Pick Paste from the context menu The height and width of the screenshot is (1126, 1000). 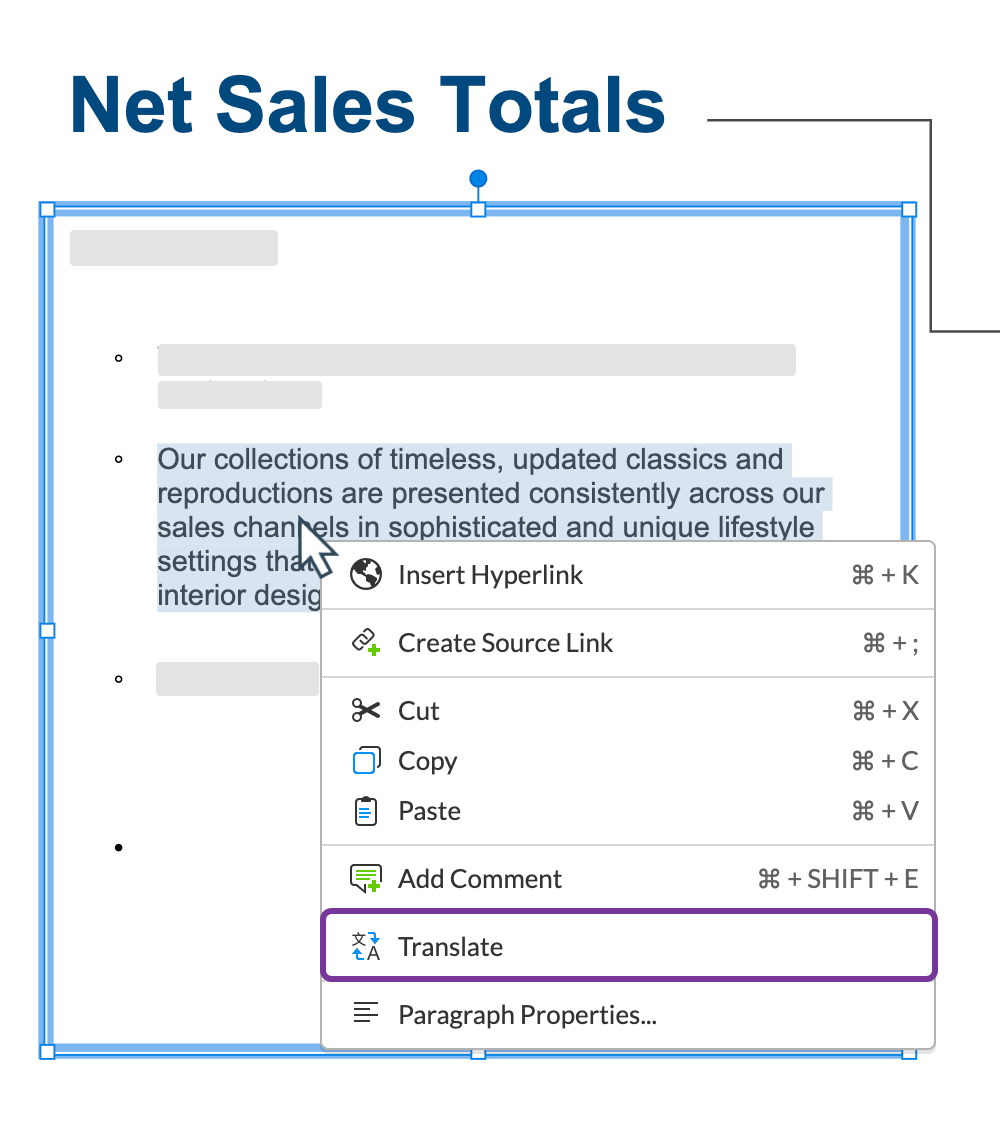[x=429, y=811]
